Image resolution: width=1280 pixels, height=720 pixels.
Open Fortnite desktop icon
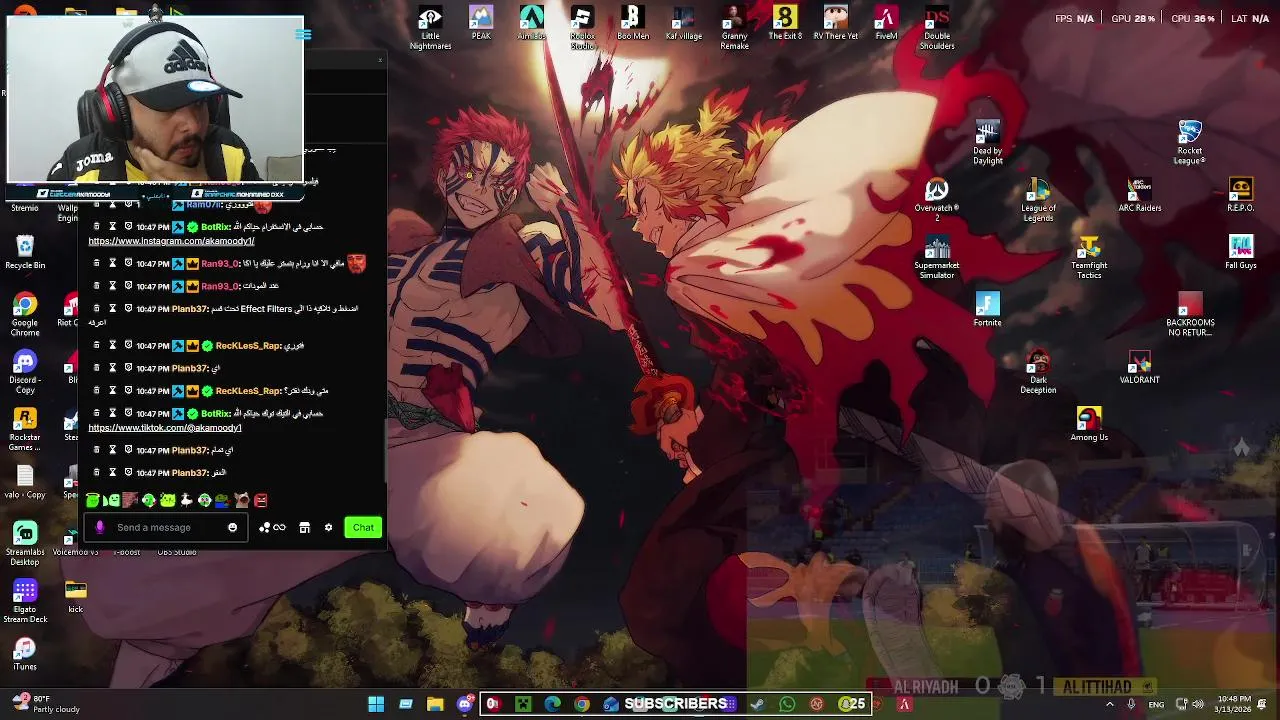tap(987, 310)
